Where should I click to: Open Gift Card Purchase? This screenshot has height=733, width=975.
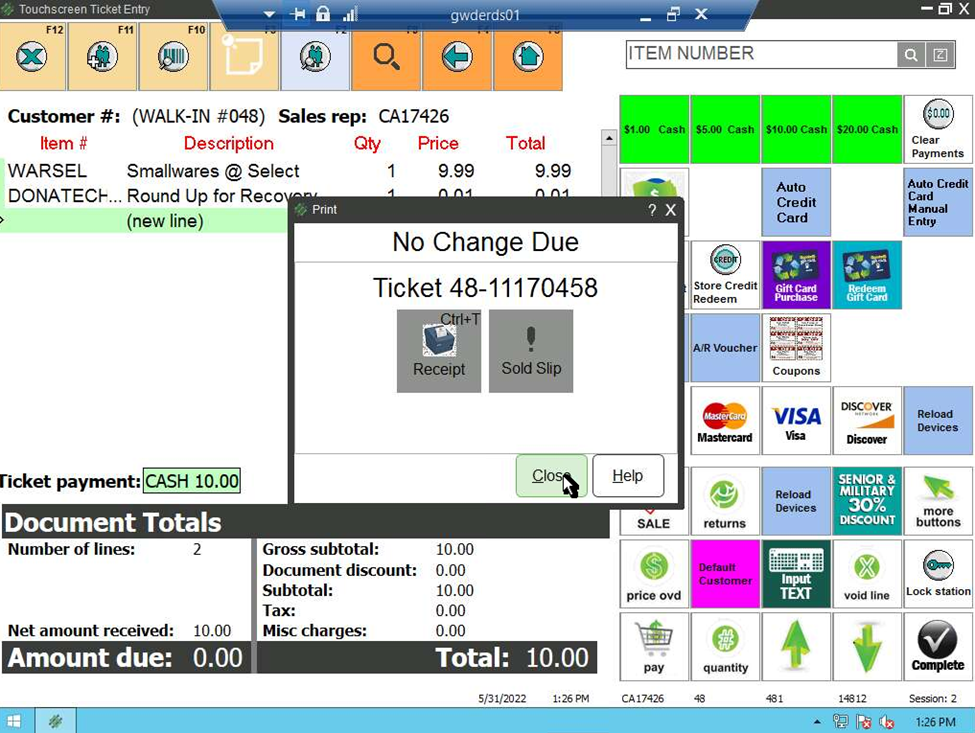[796, 274]
